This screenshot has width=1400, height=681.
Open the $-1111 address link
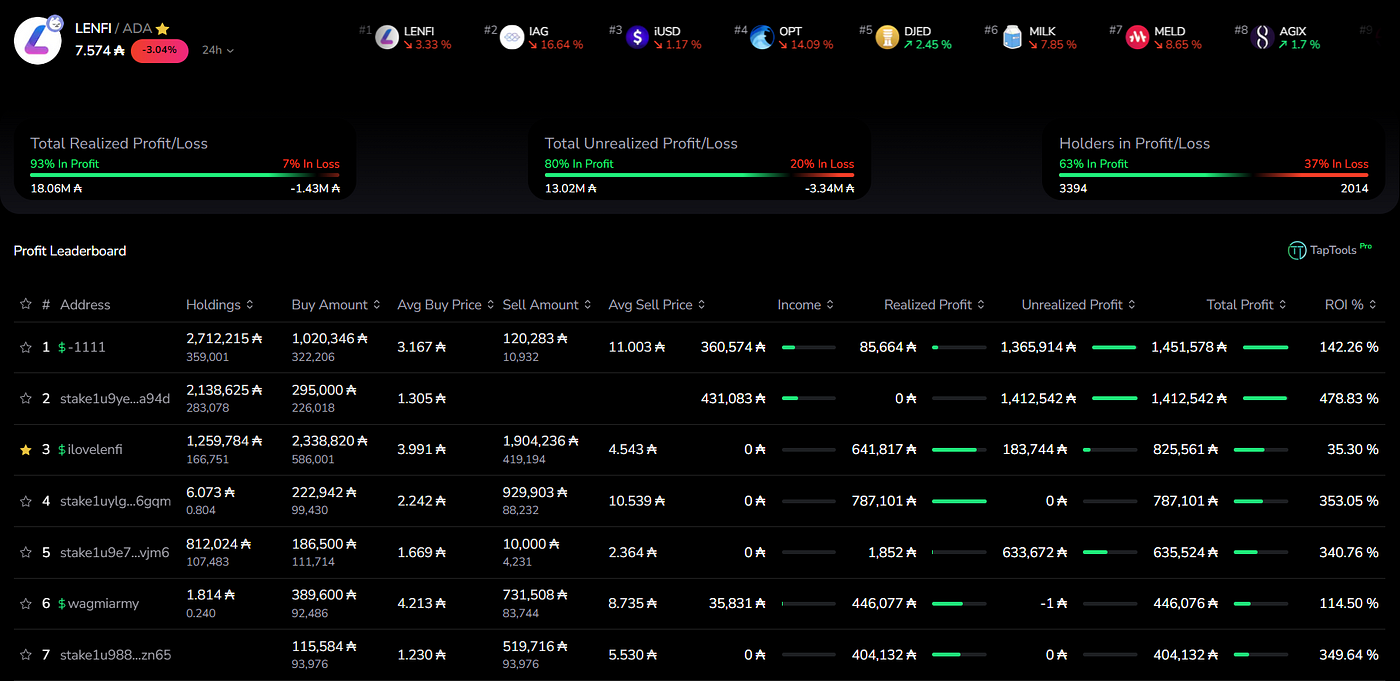coord(82,347)
